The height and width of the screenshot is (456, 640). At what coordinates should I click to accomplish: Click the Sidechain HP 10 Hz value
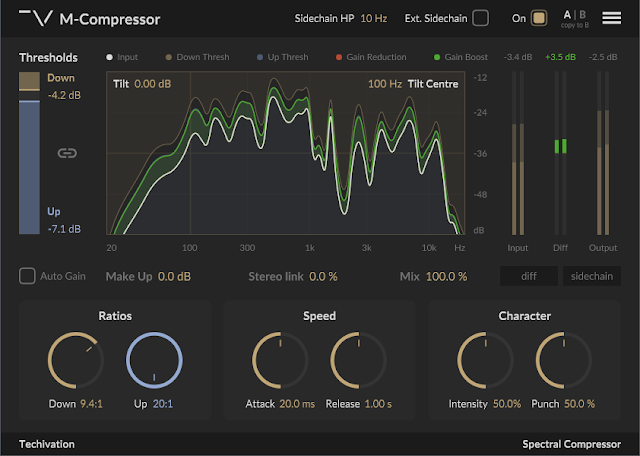(373, 18)
